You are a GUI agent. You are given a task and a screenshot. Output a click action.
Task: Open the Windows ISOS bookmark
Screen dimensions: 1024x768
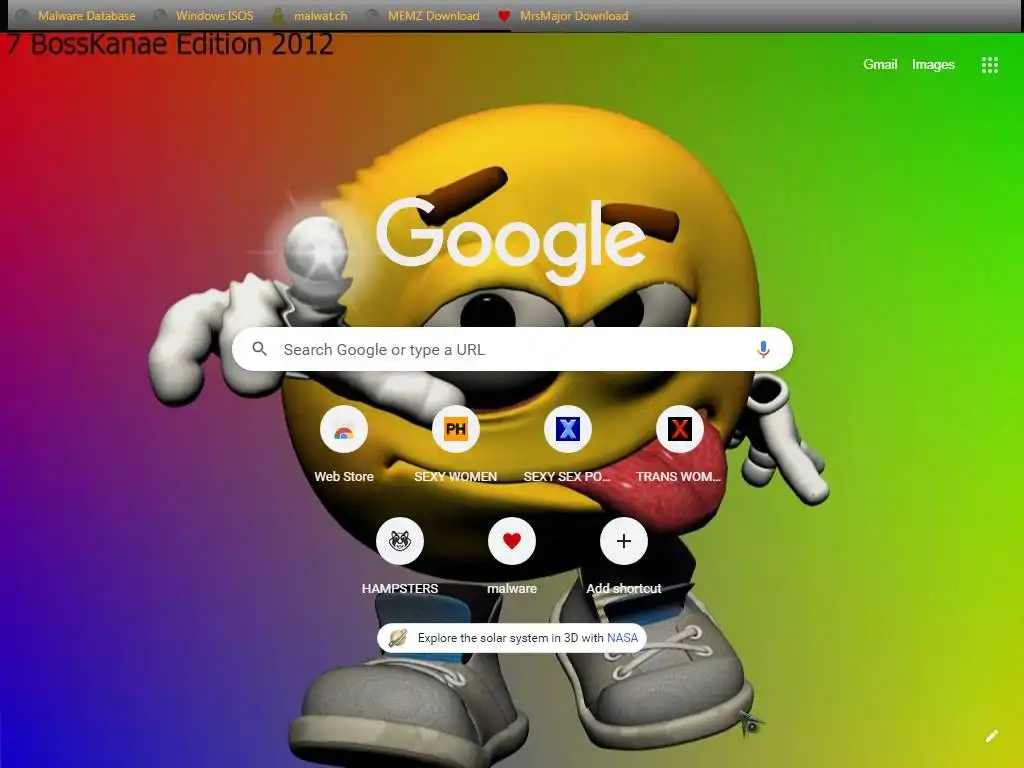click(x=204, y=16)
